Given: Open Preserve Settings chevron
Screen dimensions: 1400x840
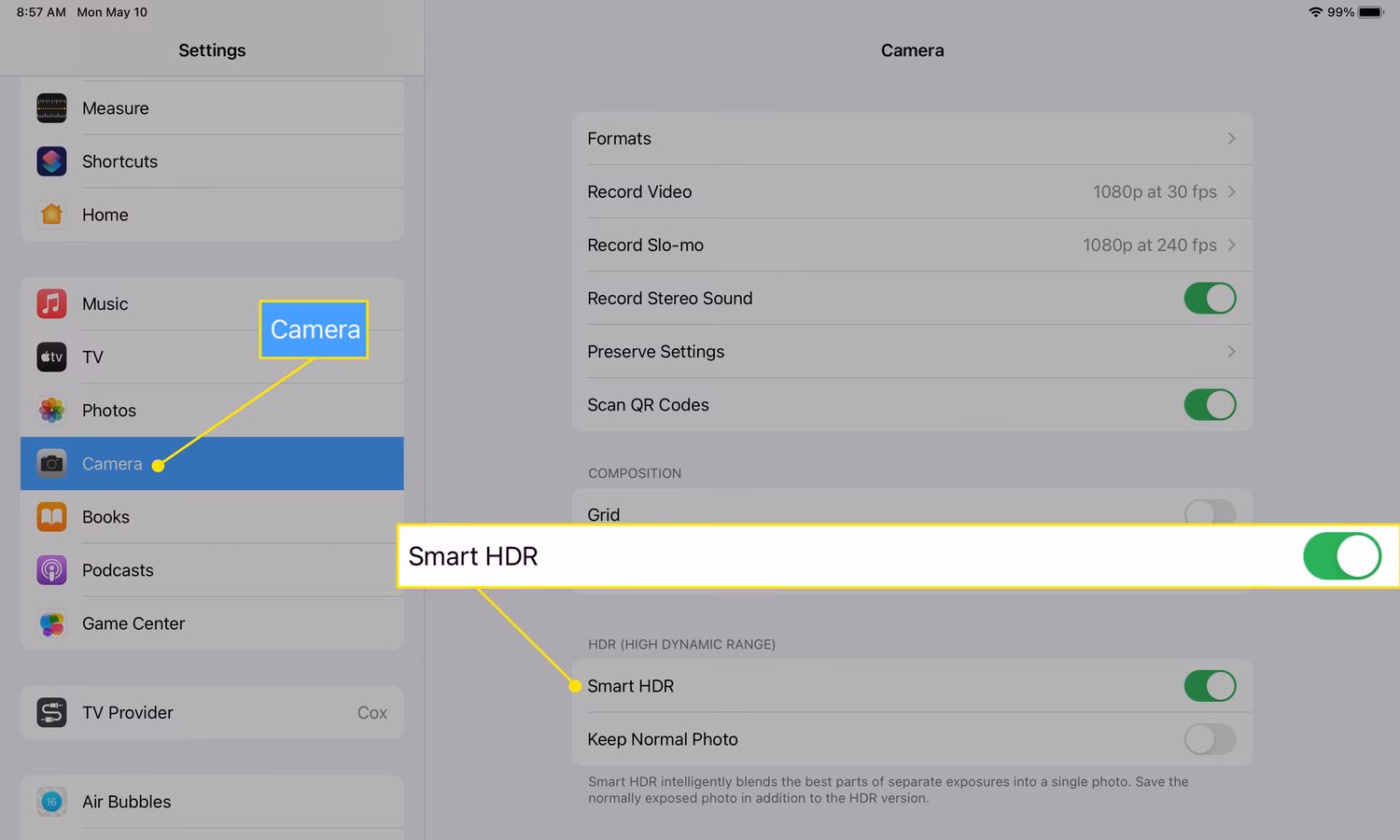Looking at the screenshot, I should pyautogui.click(x=1231, y=352).
